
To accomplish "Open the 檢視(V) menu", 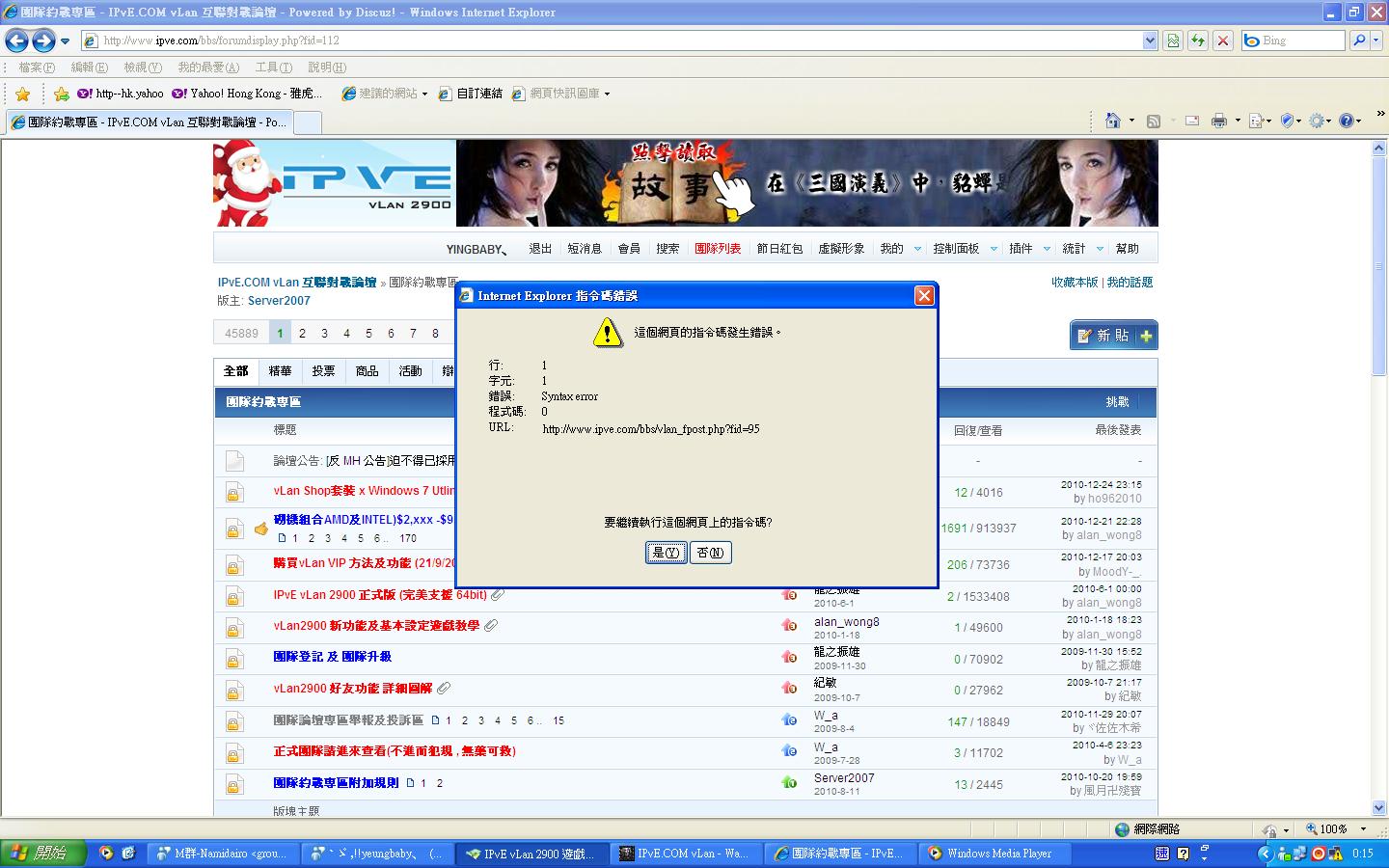I will (143, 68).
